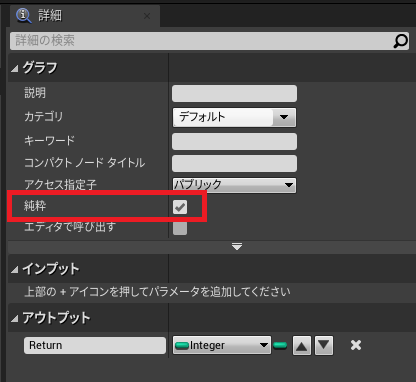Collapse the アウトプット section
Viewport: 416px width, 382px height.
14,319
